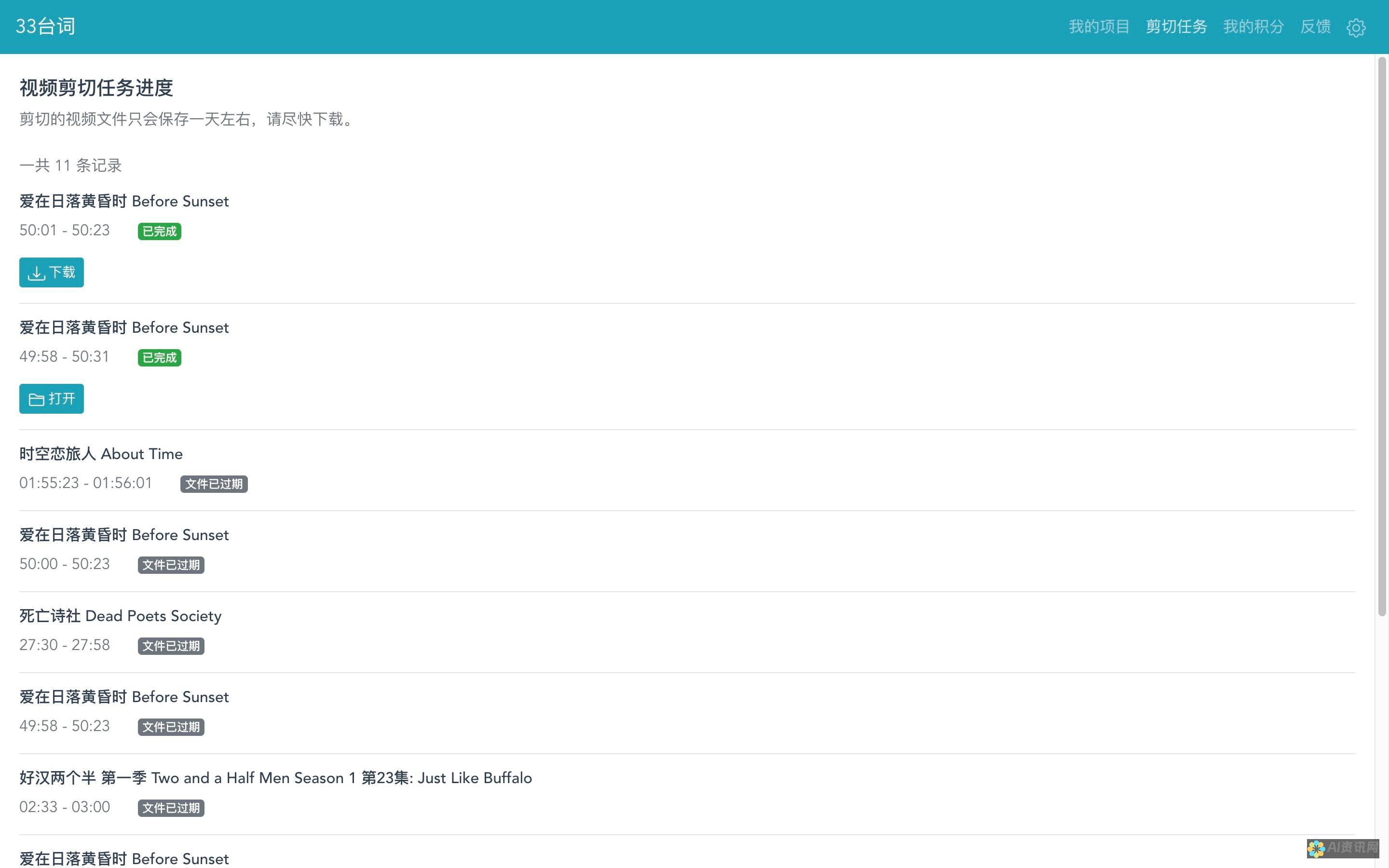Image resolution: width=1389 pixels, height=868 pixels.
Task: Open 我的项目 in the navigation
Action: (1099, 27)
